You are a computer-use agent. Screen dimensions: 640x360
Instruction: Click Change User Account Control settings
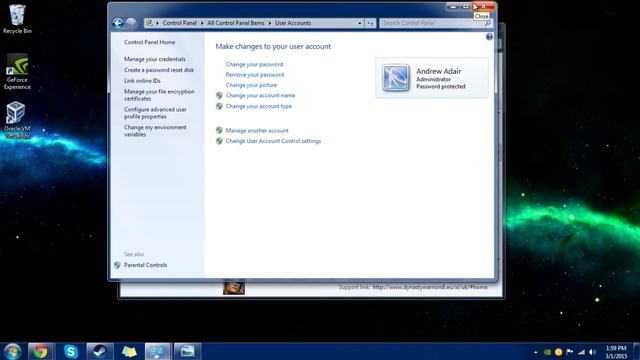tap(273, 141)
